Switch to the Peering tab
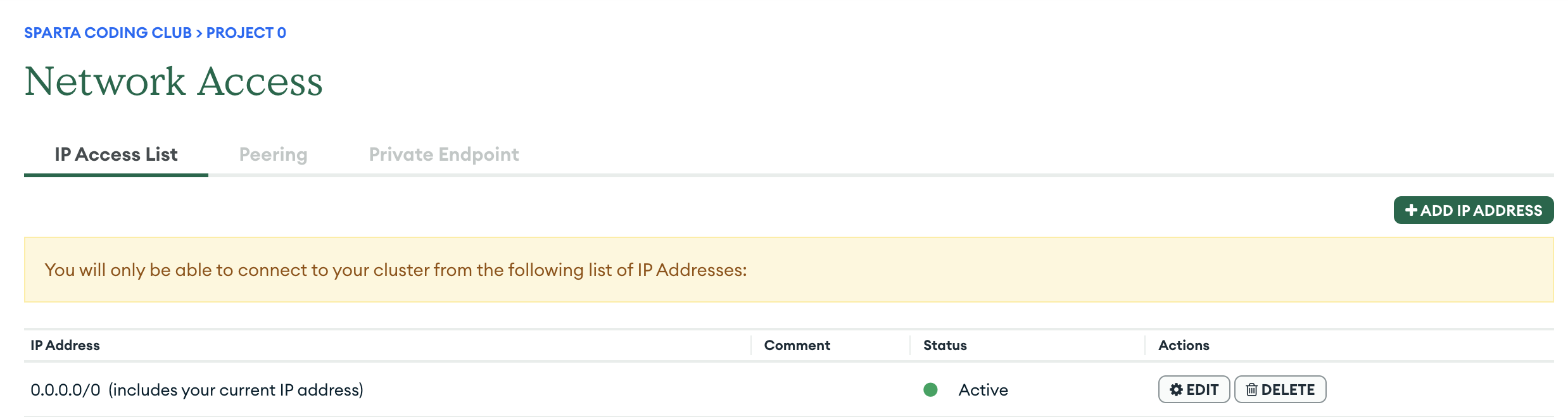This screenshot has height=419, width=1568. pyautogui.click(x=273, y=154)
